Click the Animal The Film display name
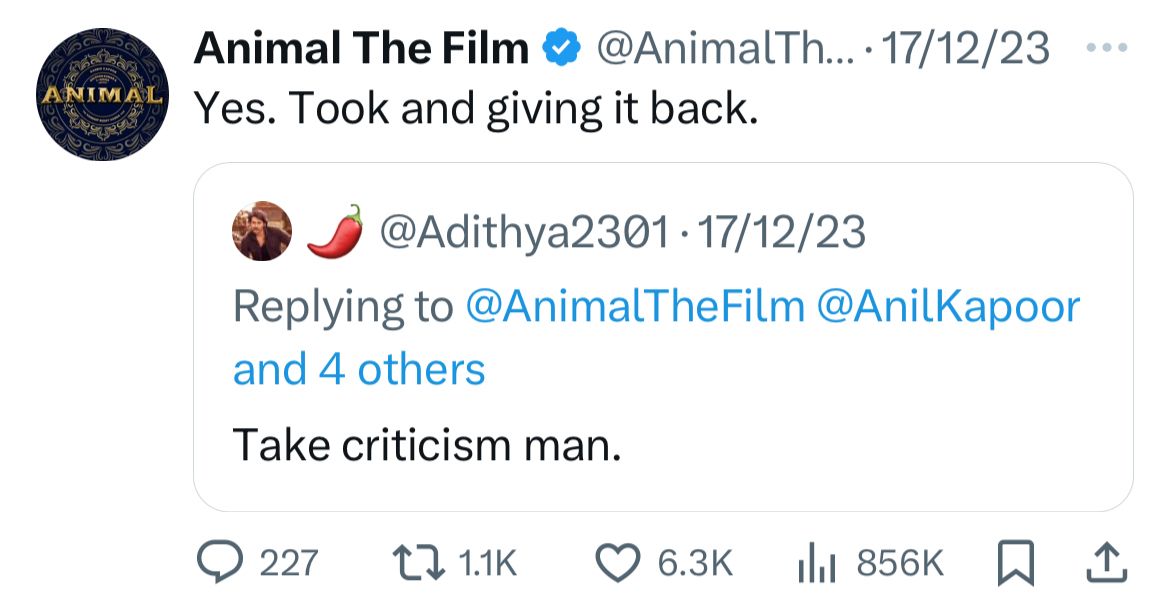The width and height of the screenshot is (1170, 613). pos(361,47)
